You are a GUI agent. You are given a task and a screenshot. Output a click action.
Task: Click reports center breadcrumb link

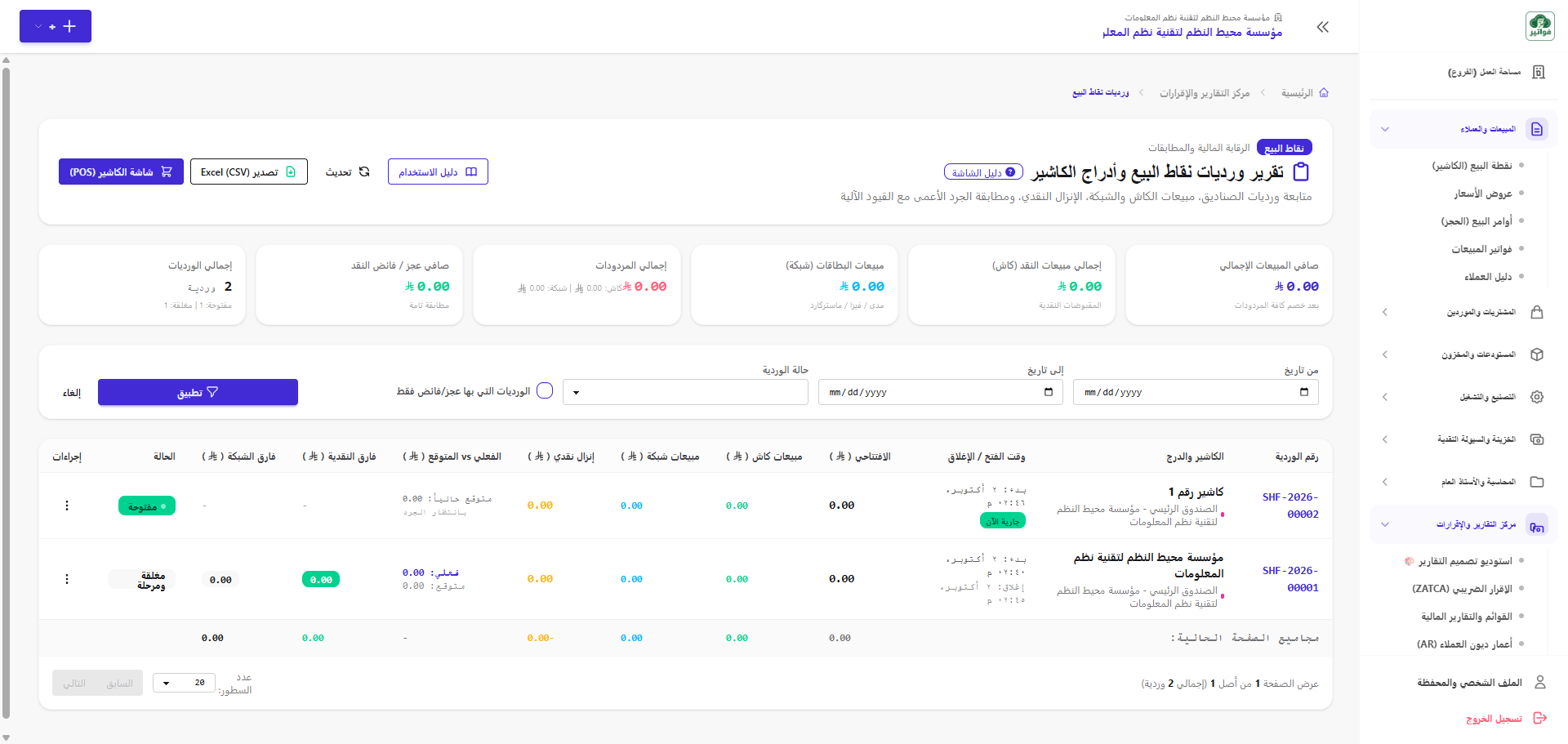pyautogui.click(x=1205, y=93)
